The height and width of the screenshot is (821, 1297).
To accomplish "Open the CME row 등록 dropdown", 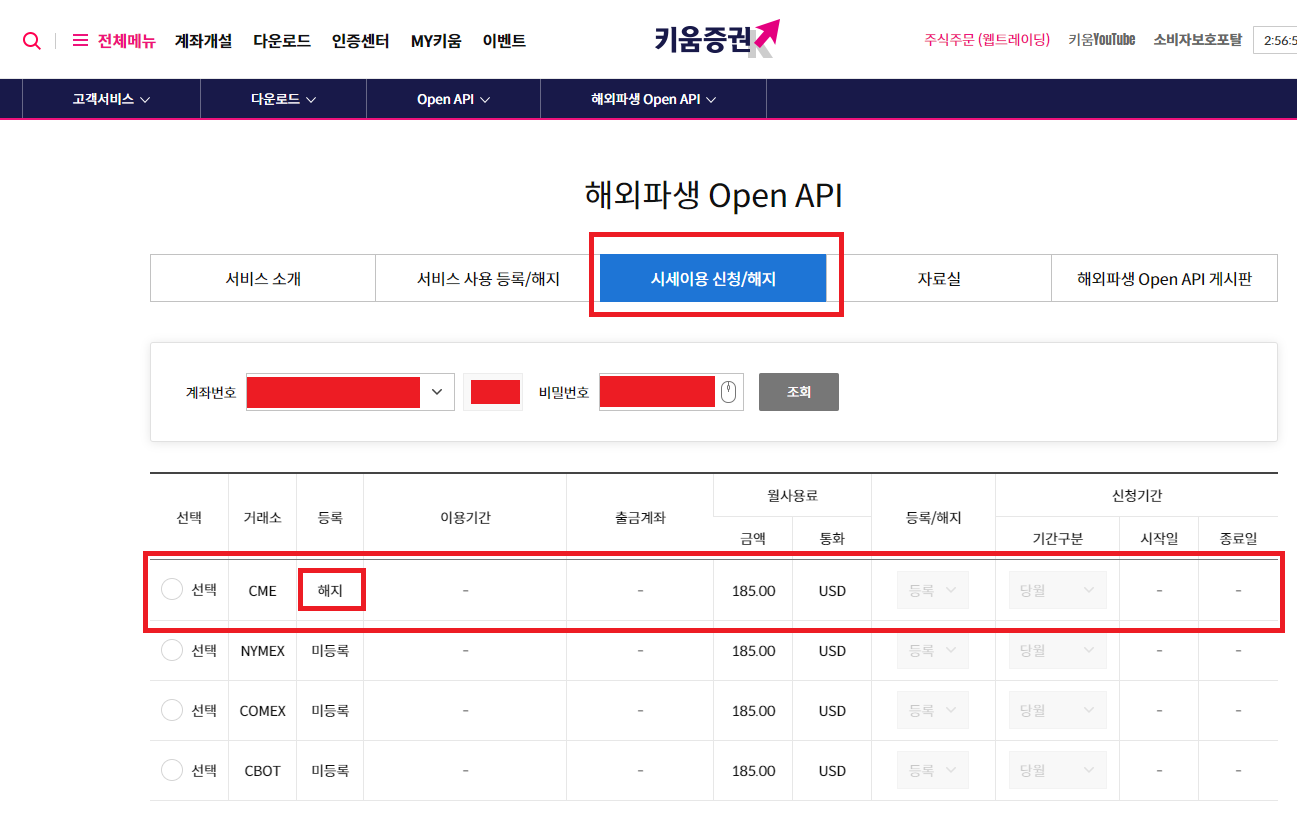I will (x=933, y=590).
